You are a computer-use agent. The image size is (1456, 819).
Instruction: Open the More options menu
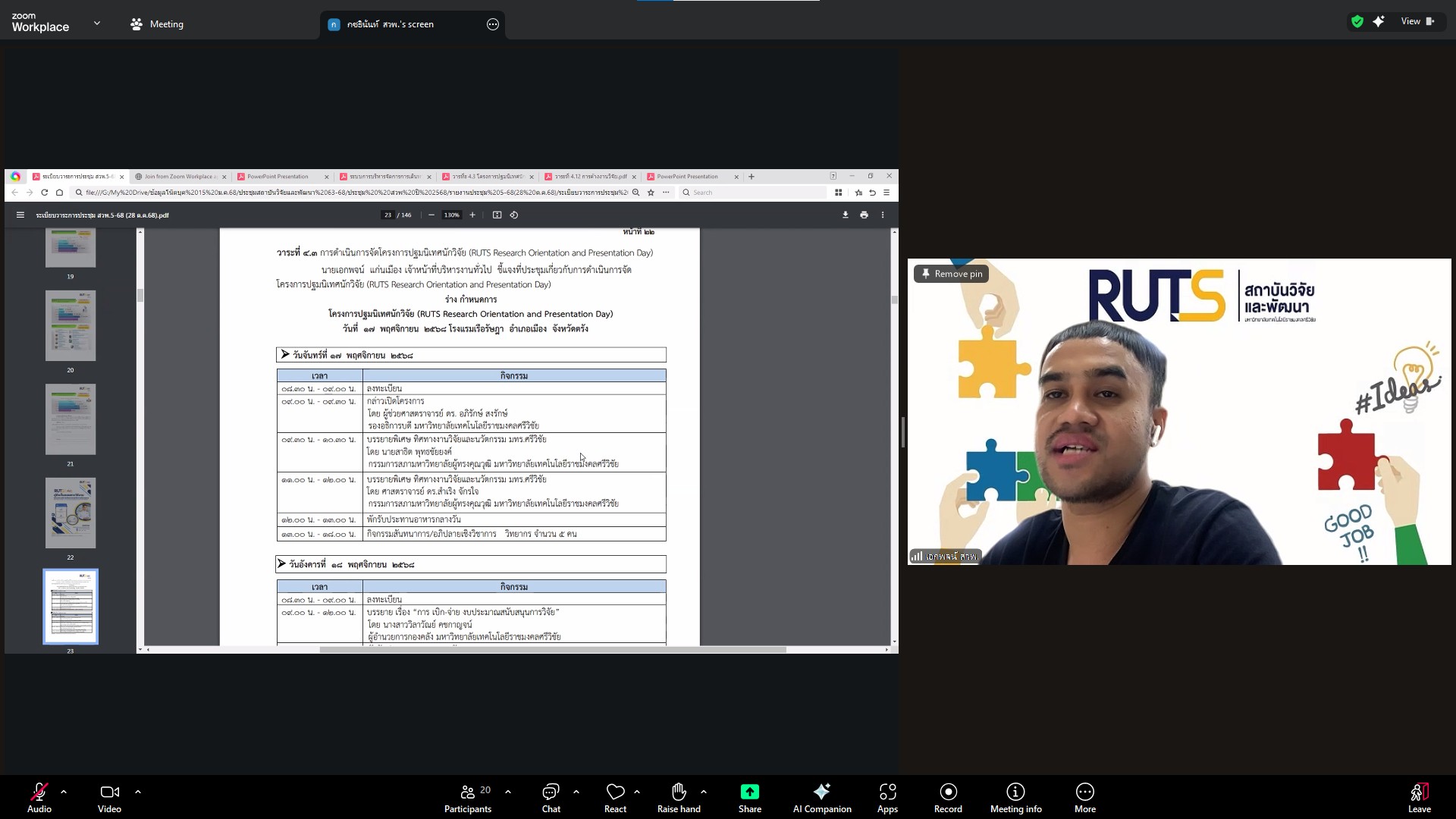(x=1084, y=797)
